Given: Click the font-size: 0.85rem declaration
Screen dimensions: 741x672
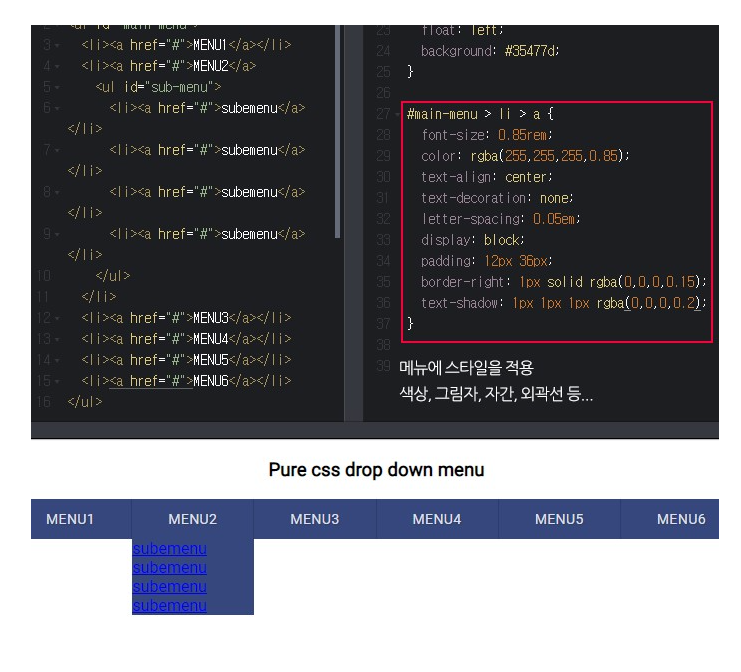Looking at the screenshot, I should (x=487, y=135).
